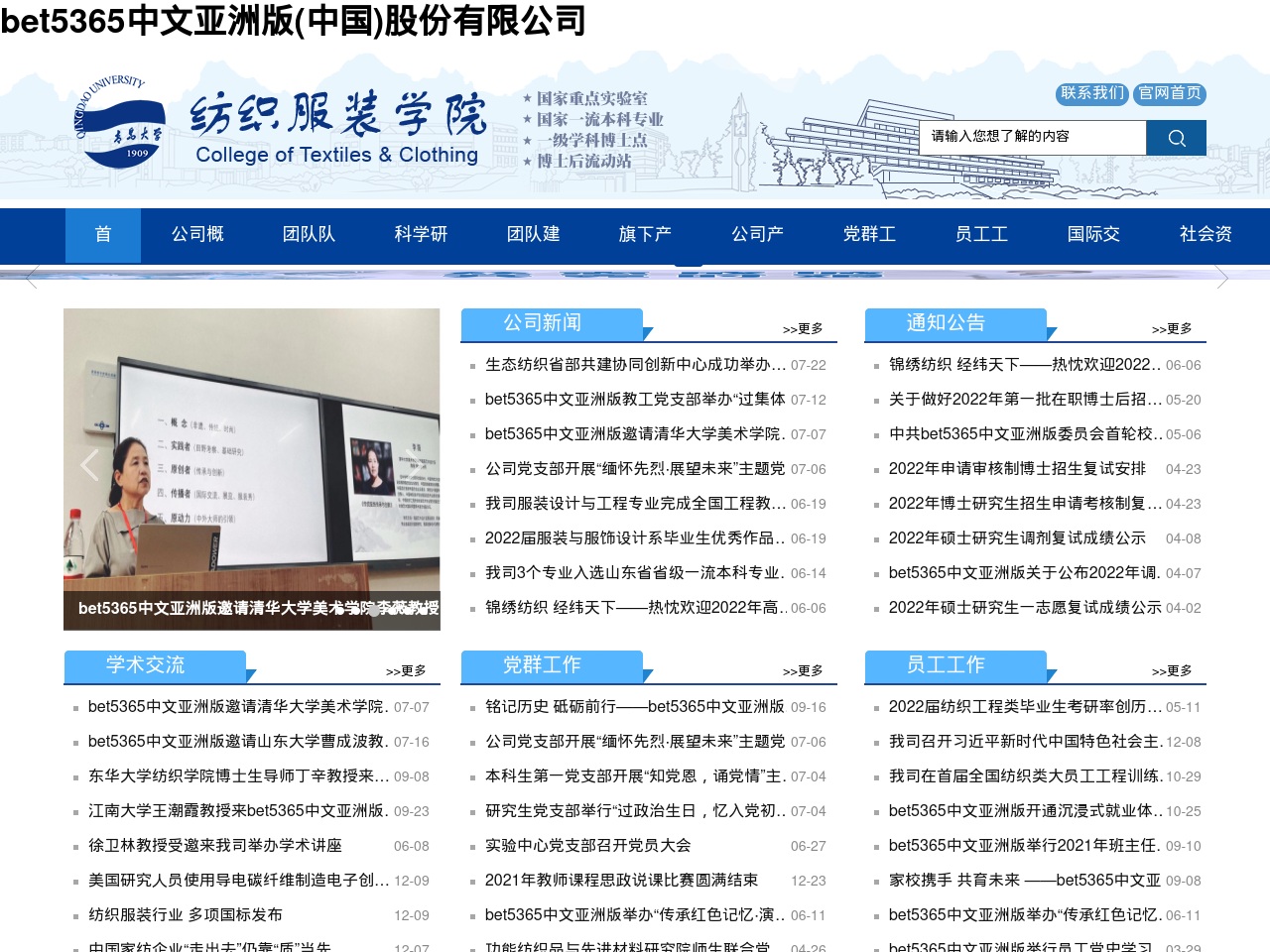
Task: Open the carousel caption about 清华大学美术学院
Action: (x=258, y=608)
